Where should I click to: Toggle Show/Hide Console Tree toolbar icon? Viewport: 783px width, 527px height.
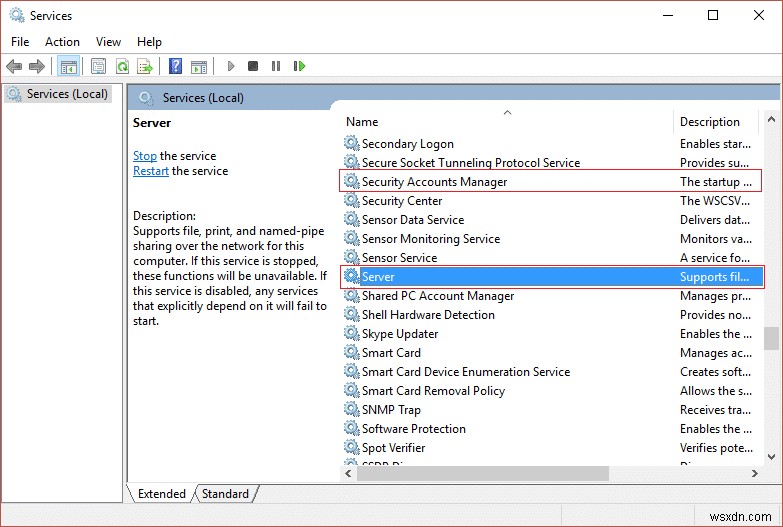(x=68, y=66)
